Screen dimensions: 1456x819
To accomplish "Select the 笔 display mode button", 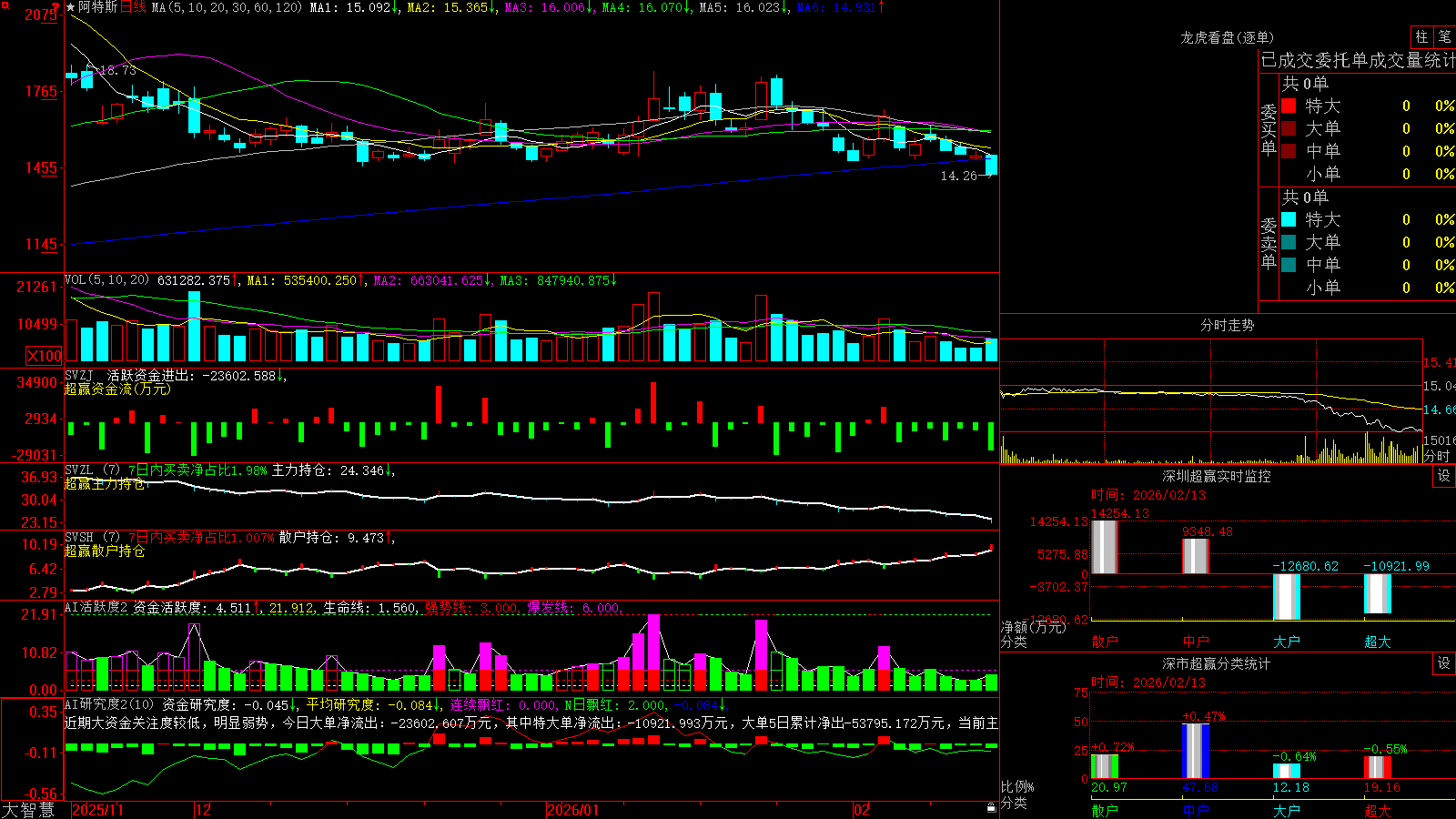I will (1444, 37).
